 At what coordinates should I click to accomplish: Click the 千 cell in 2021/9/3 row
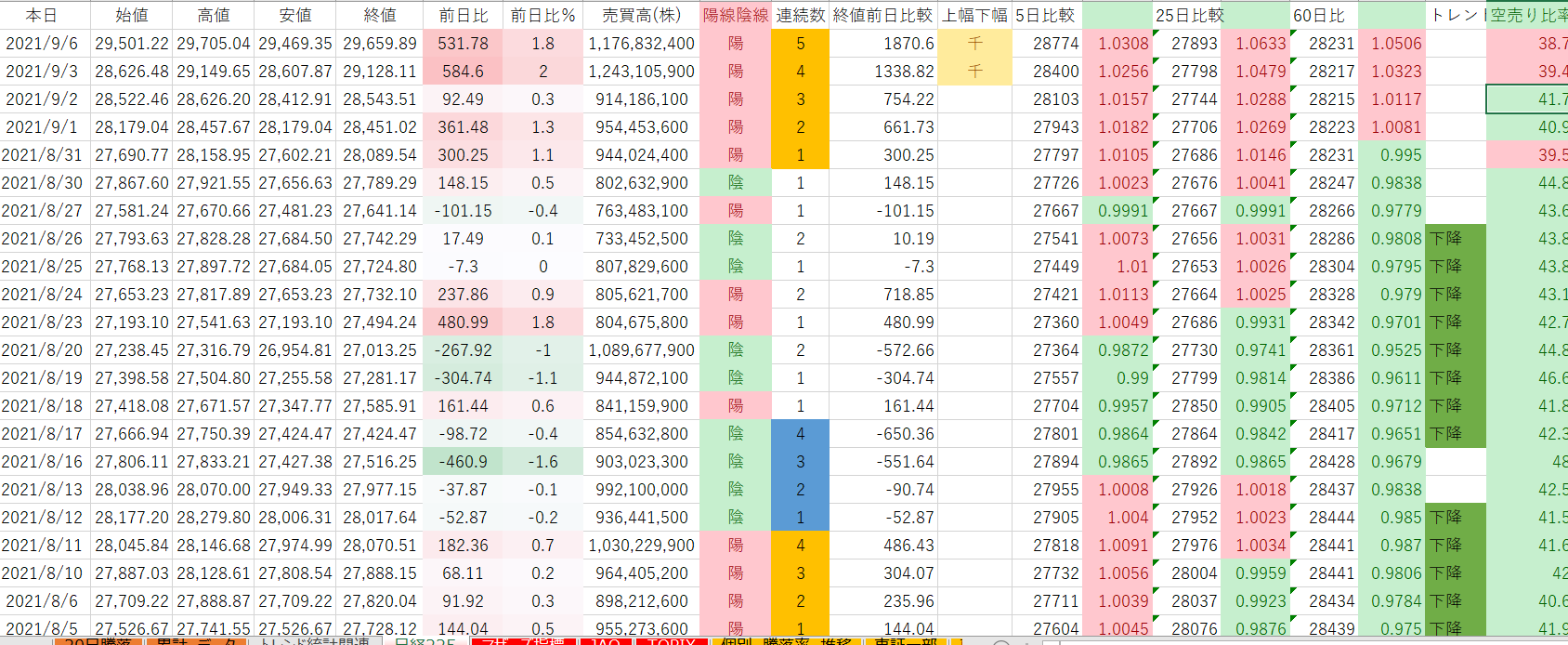click(974, 71)
